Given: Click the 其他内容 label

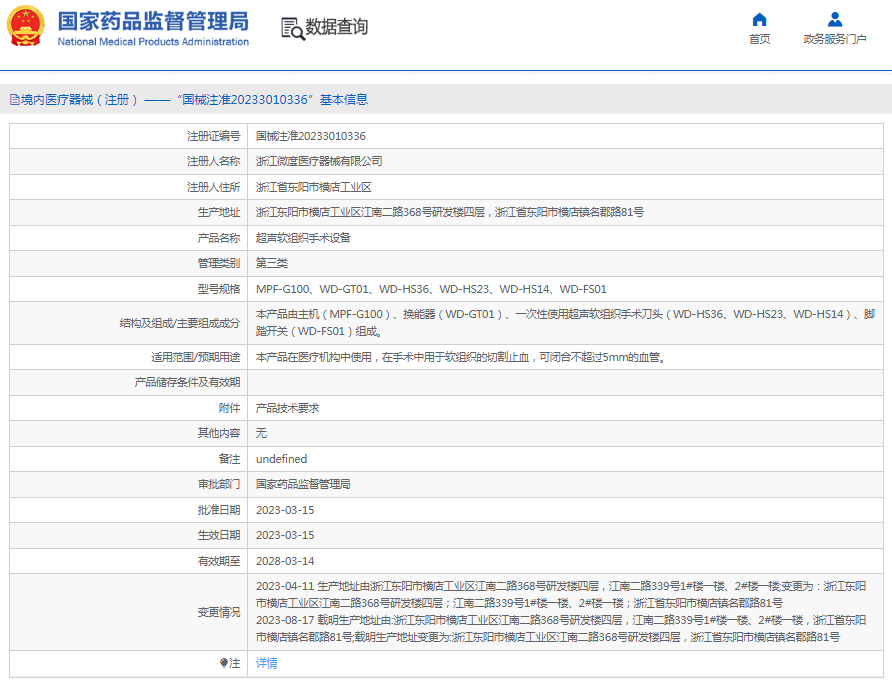Looking at the screenshot, I should coord(218,433).
